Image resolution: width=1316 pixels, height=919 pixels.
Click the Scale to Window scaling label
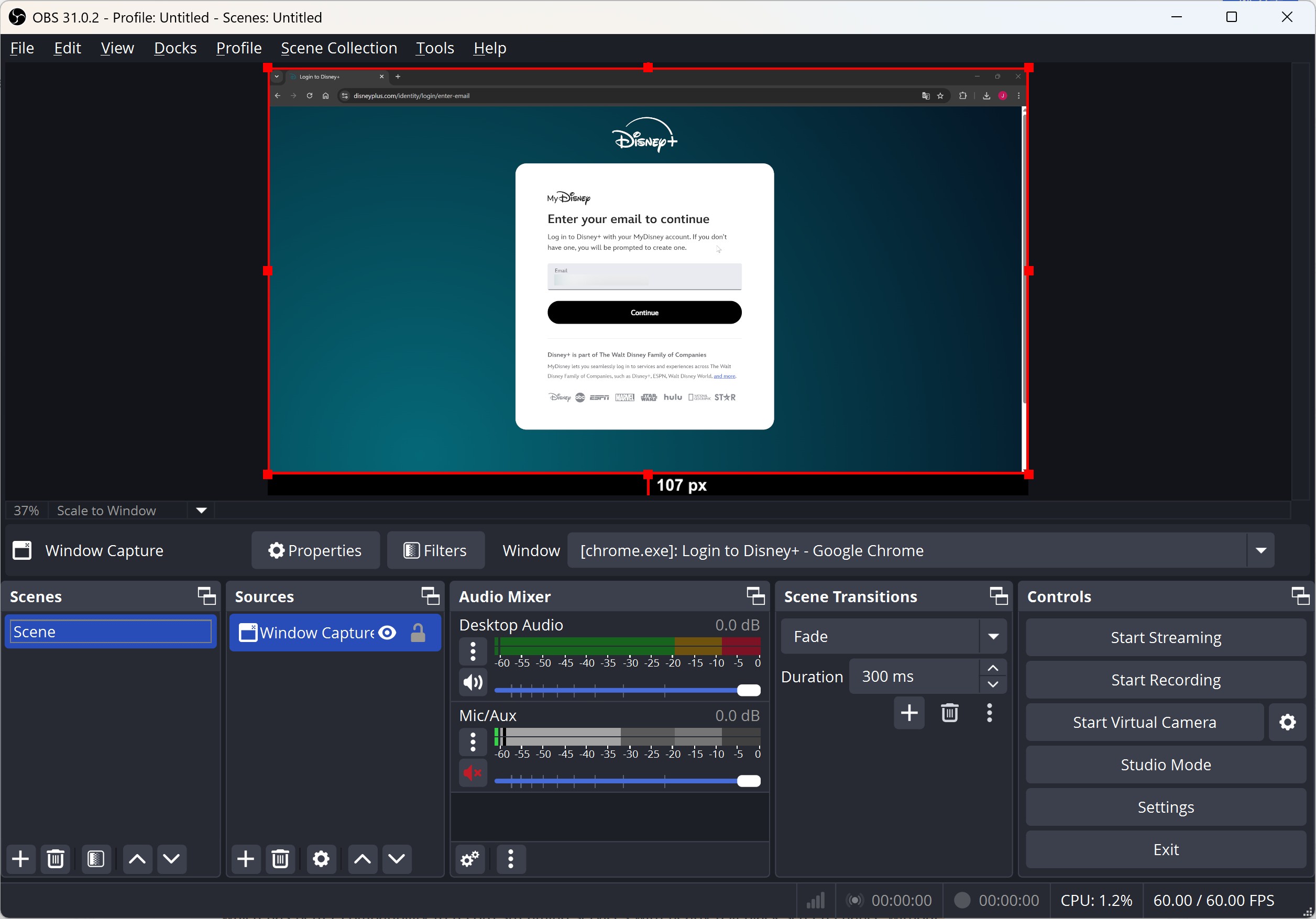point(106,511)
